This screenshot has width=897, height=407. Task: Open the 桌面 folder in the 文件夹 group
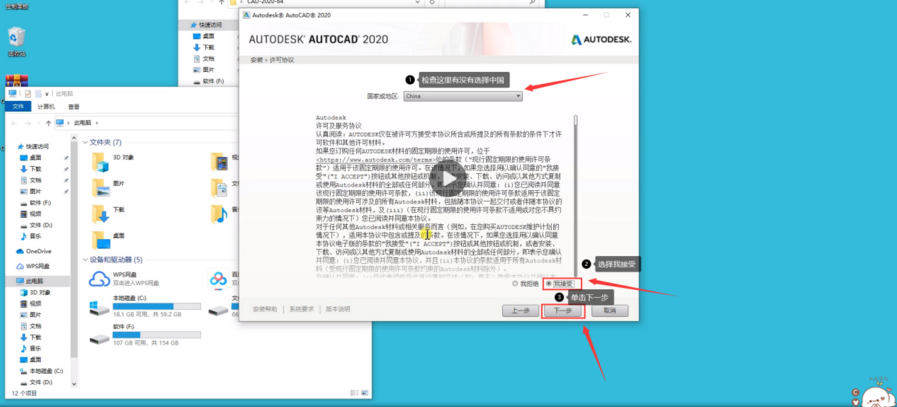click(x=109, y=239)
